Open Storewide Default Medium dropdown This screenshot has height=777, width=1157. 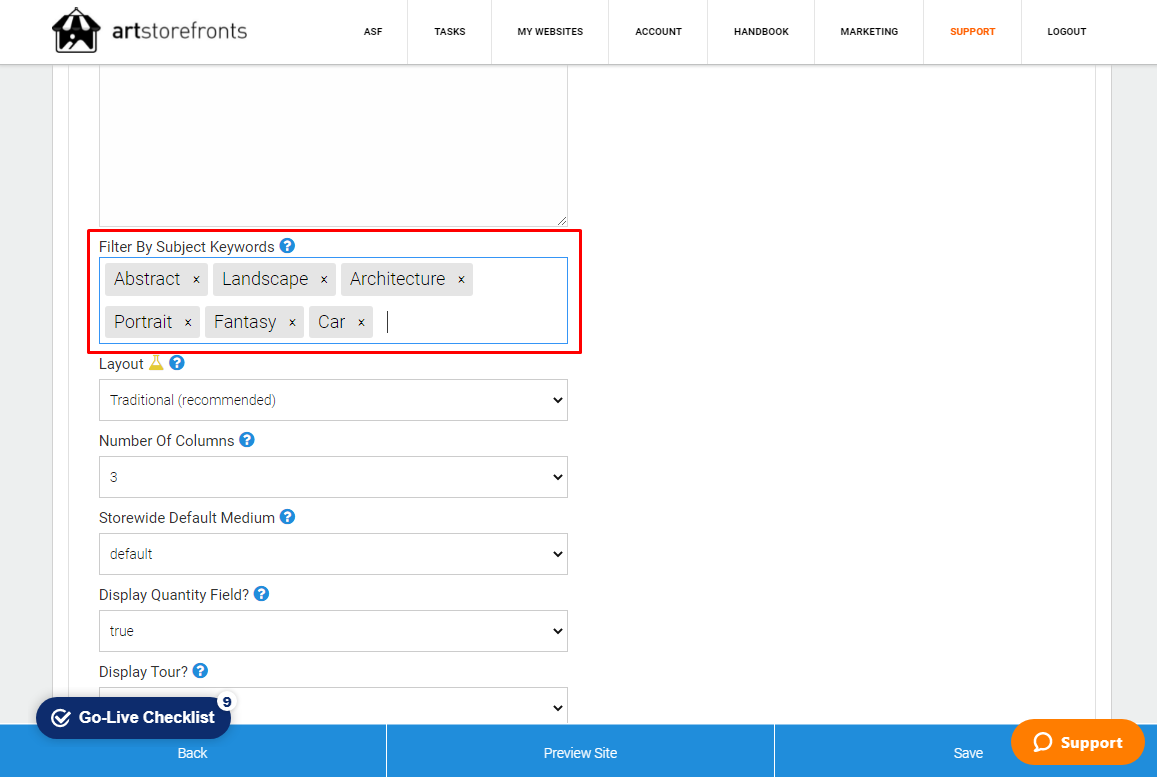click(333, 554)
